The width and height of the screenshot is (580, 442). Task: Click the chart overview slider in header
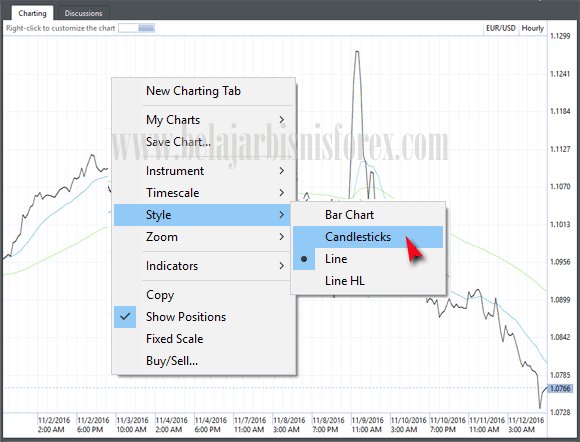(x=136, y=28)
